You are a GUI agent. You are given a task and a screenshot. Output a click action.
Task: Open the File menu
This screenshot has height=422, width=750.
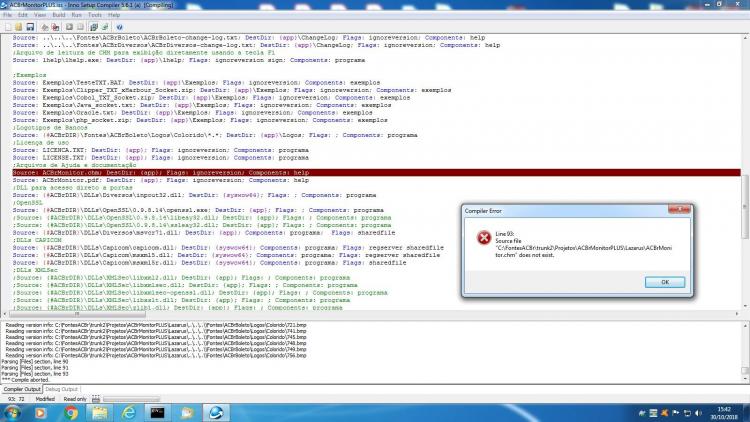click(x=8, y=15)
